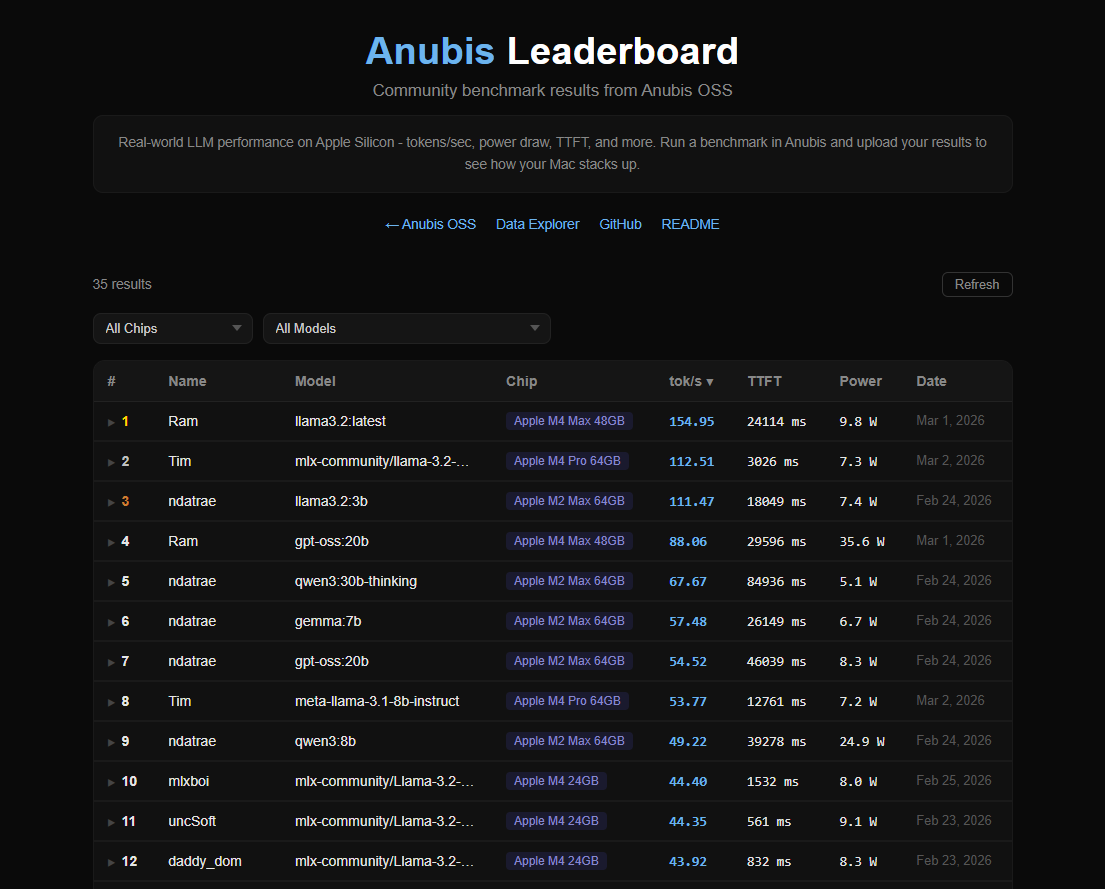Expand rank 4 gpt-oss:20b row arrow
The width and height of the screenshot is (1105, 889).
(112, 542)
